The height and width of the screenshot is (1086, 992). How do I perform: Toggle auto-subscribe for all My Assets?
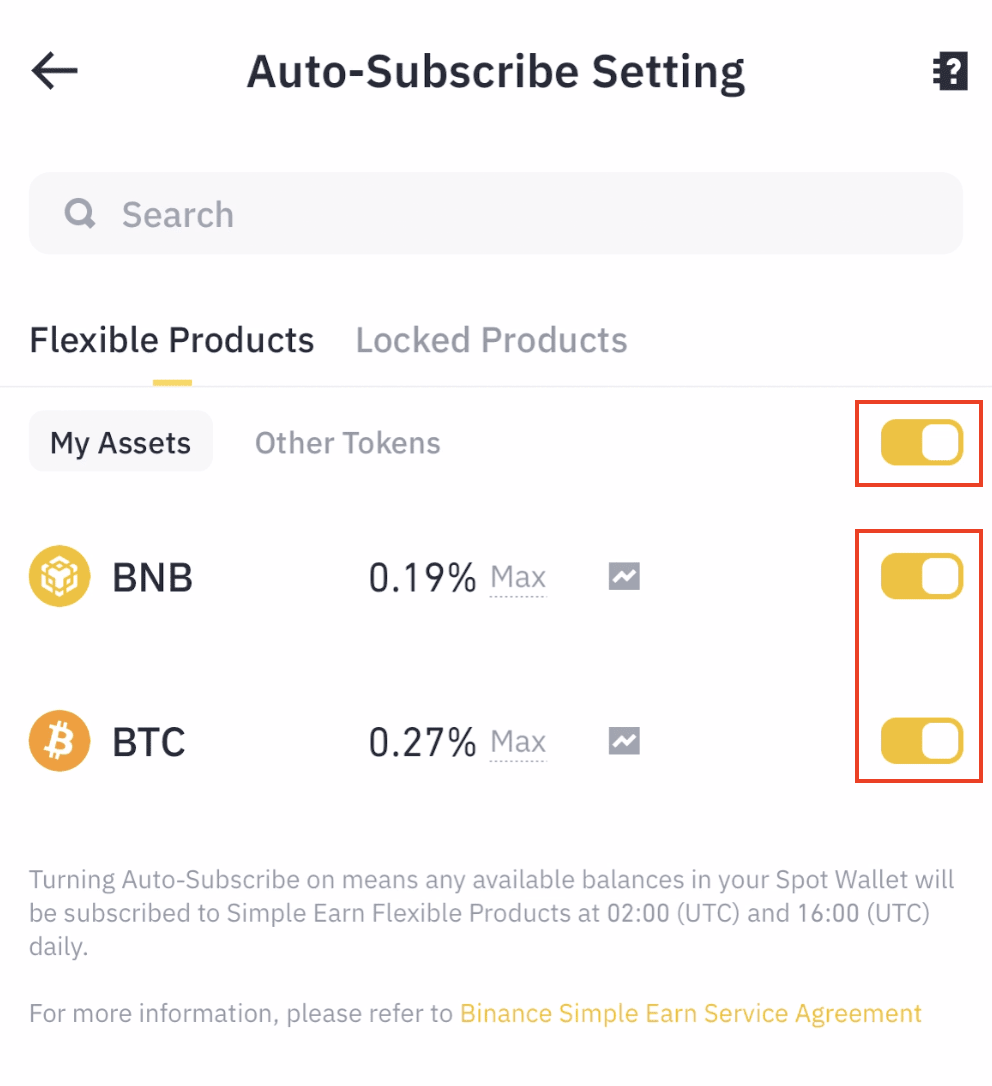click(x=921, y=443)
